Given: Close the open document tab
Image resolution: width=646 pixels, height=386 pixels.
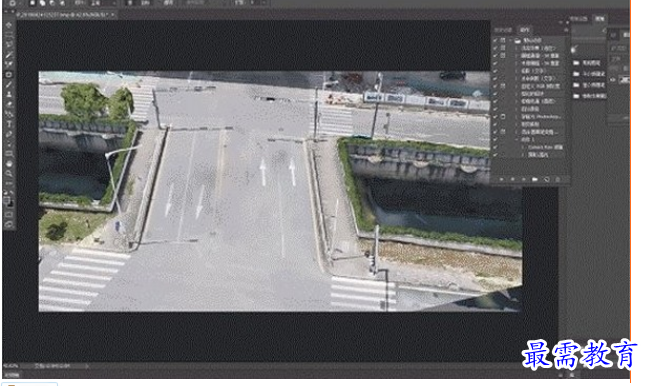Looking at the screenshot, I should [x=112, y=15].
